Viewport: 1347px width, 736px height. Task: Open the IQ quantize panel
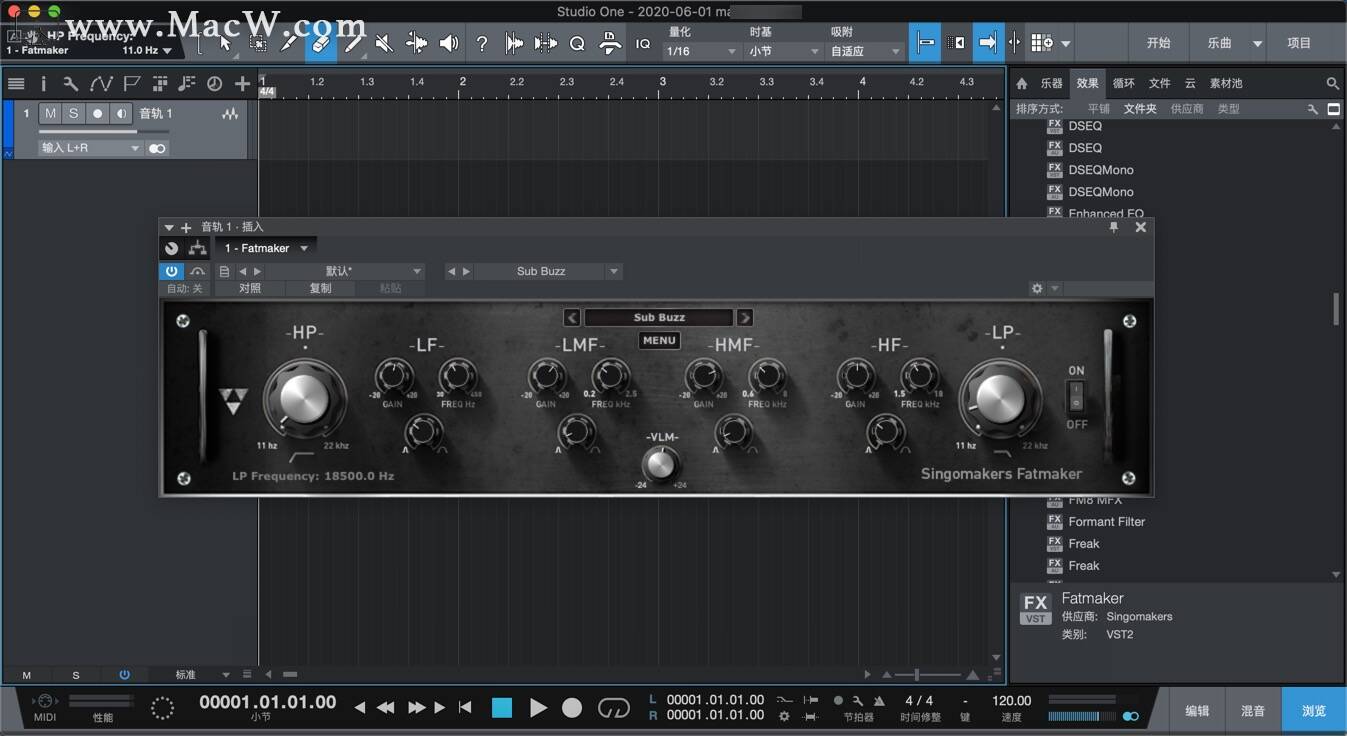643,44
